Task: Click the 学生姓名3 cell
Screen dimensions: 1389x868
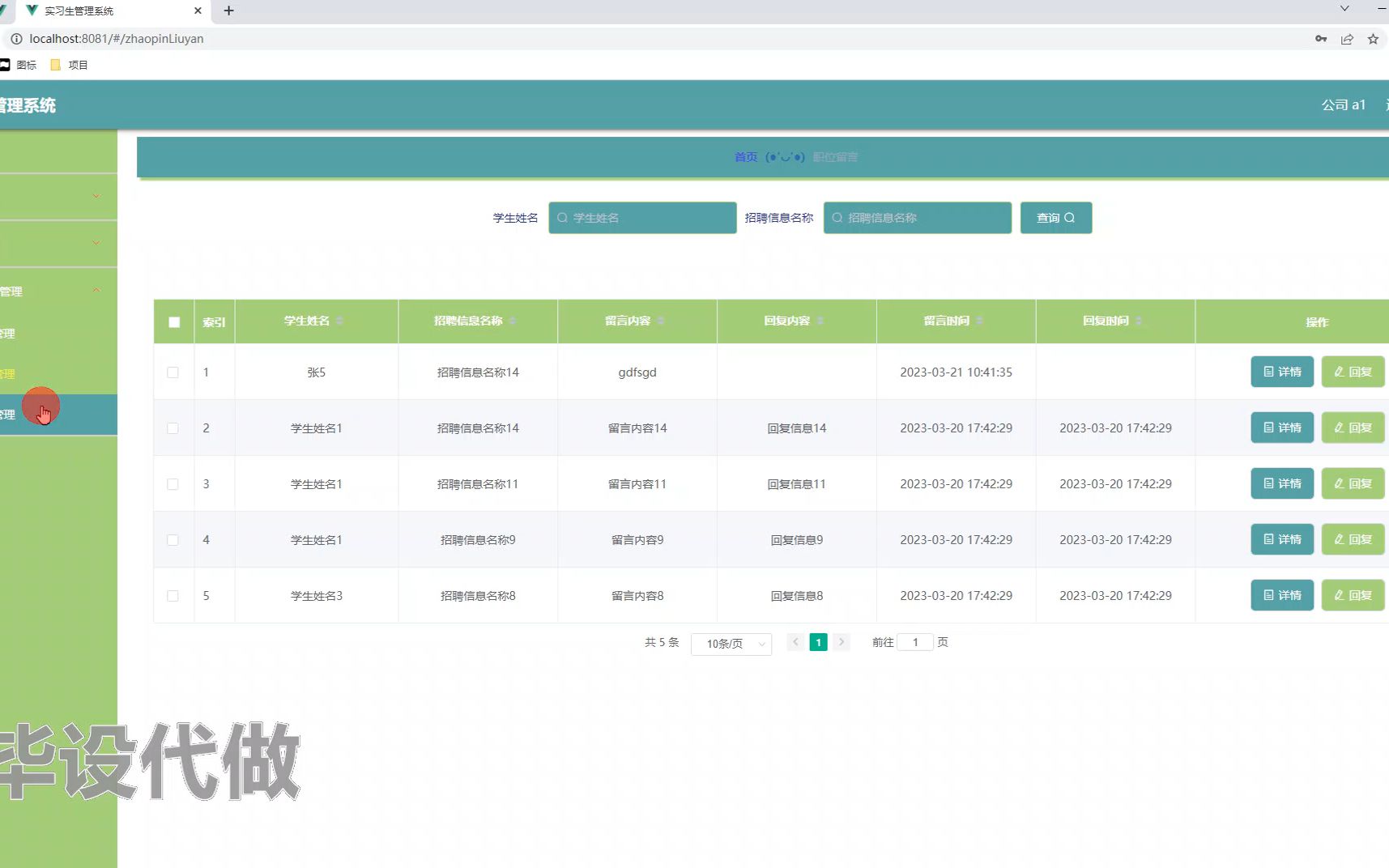Action: click(317, 596)
